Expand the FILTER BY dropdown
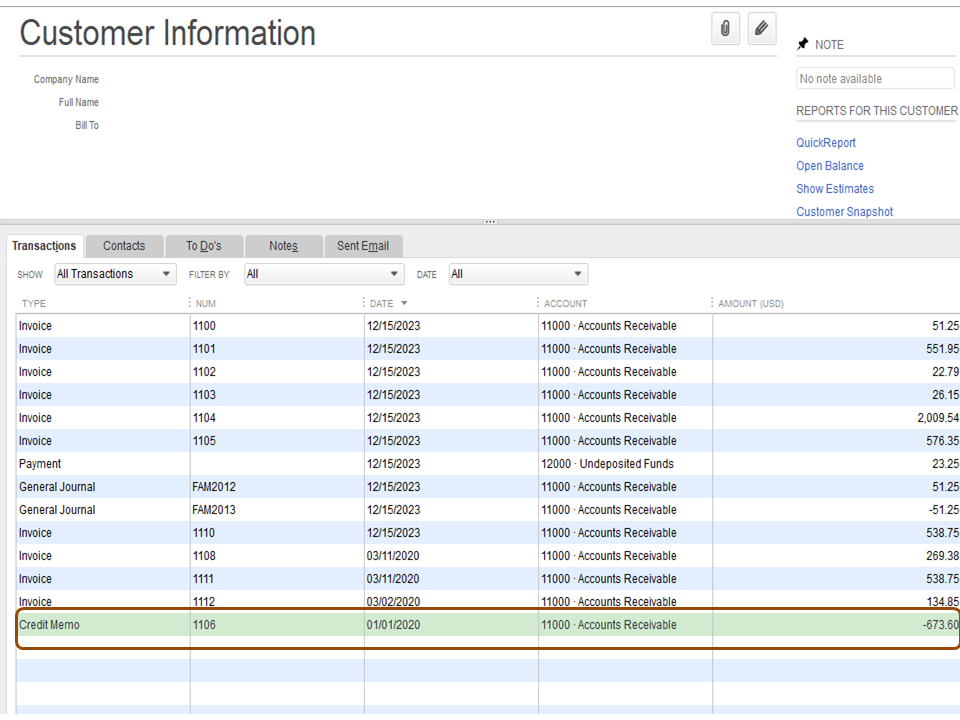Viewport: 960px width, 720px height. [x=324, y=274]
